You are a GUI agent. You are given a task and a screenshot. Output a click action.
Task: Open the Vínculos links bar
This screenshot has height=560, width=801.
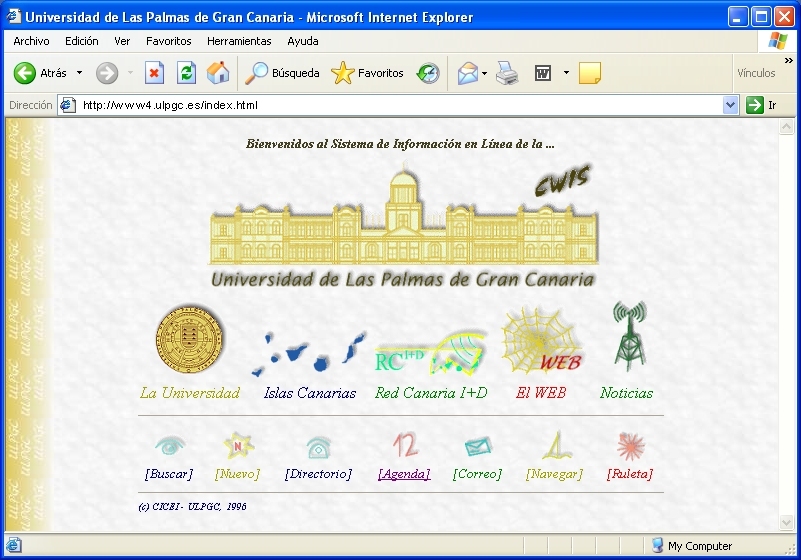click(756, 73)
